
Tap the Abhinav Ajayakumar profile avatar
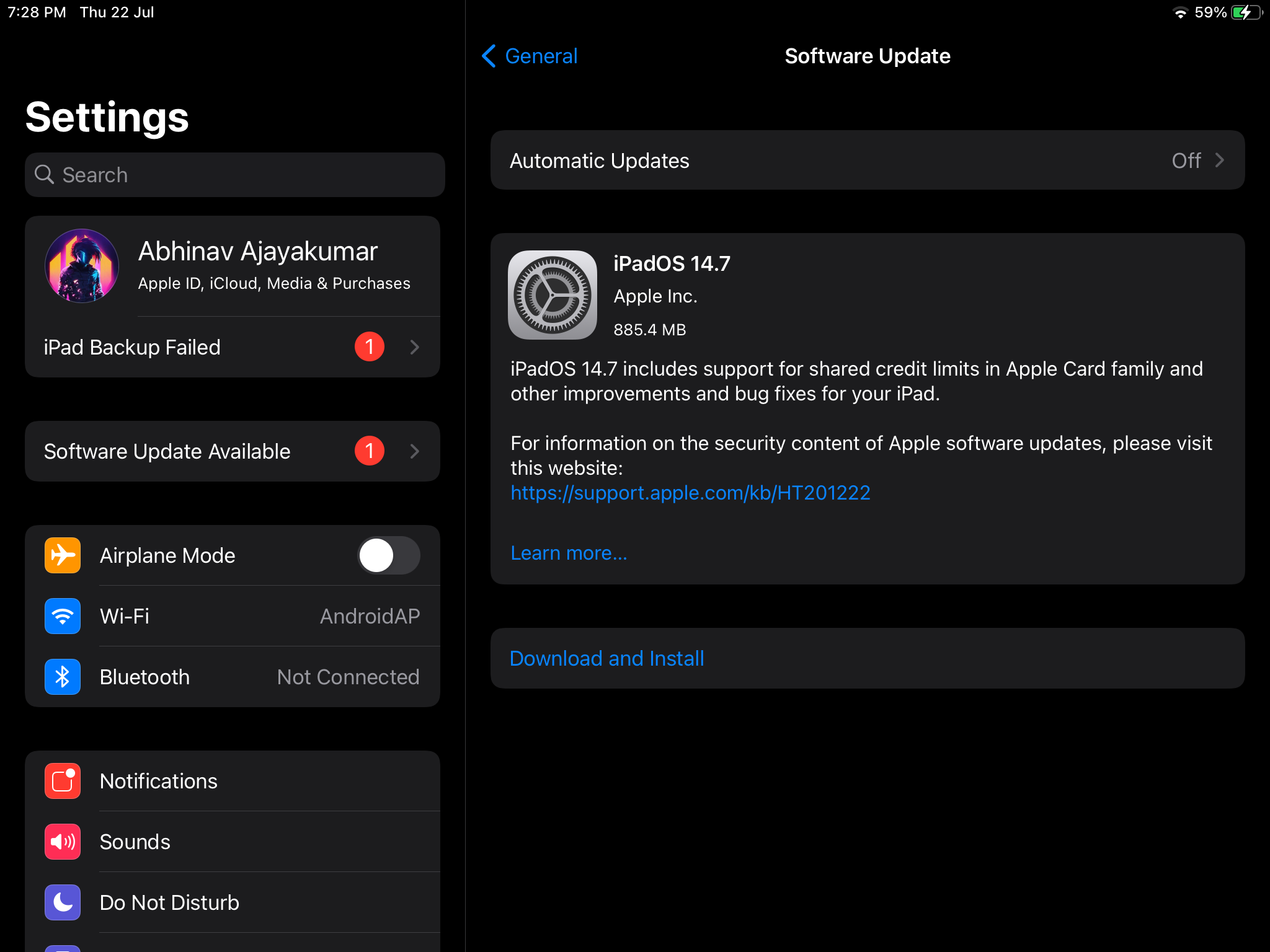[x=82, y=266]
